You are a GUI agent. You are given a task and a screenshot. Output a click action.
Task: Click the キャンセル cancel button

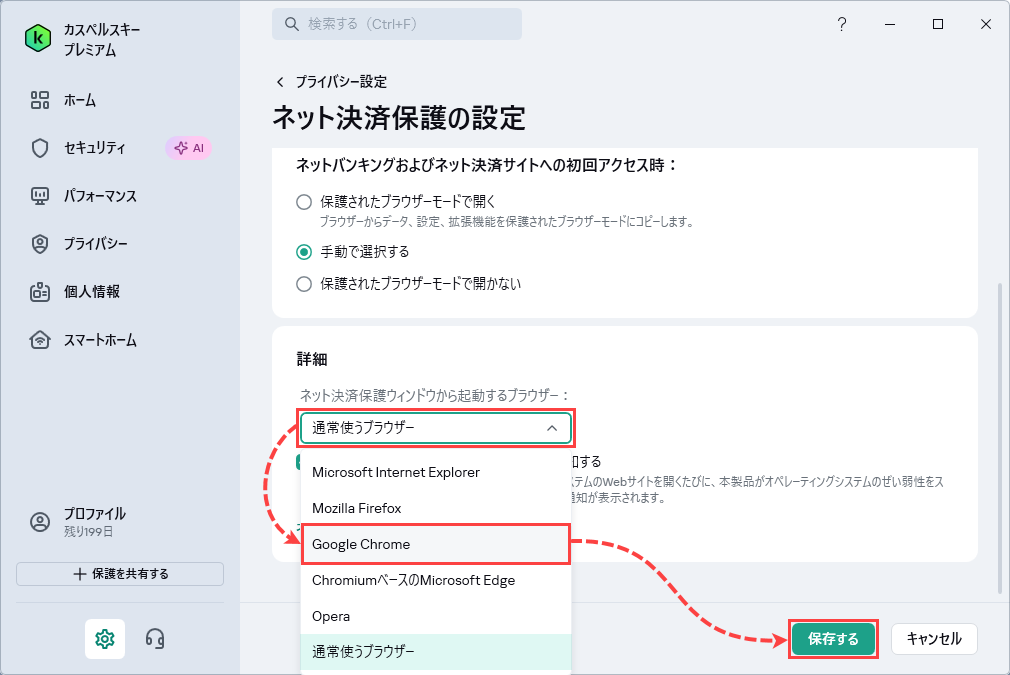coord(934,639)
